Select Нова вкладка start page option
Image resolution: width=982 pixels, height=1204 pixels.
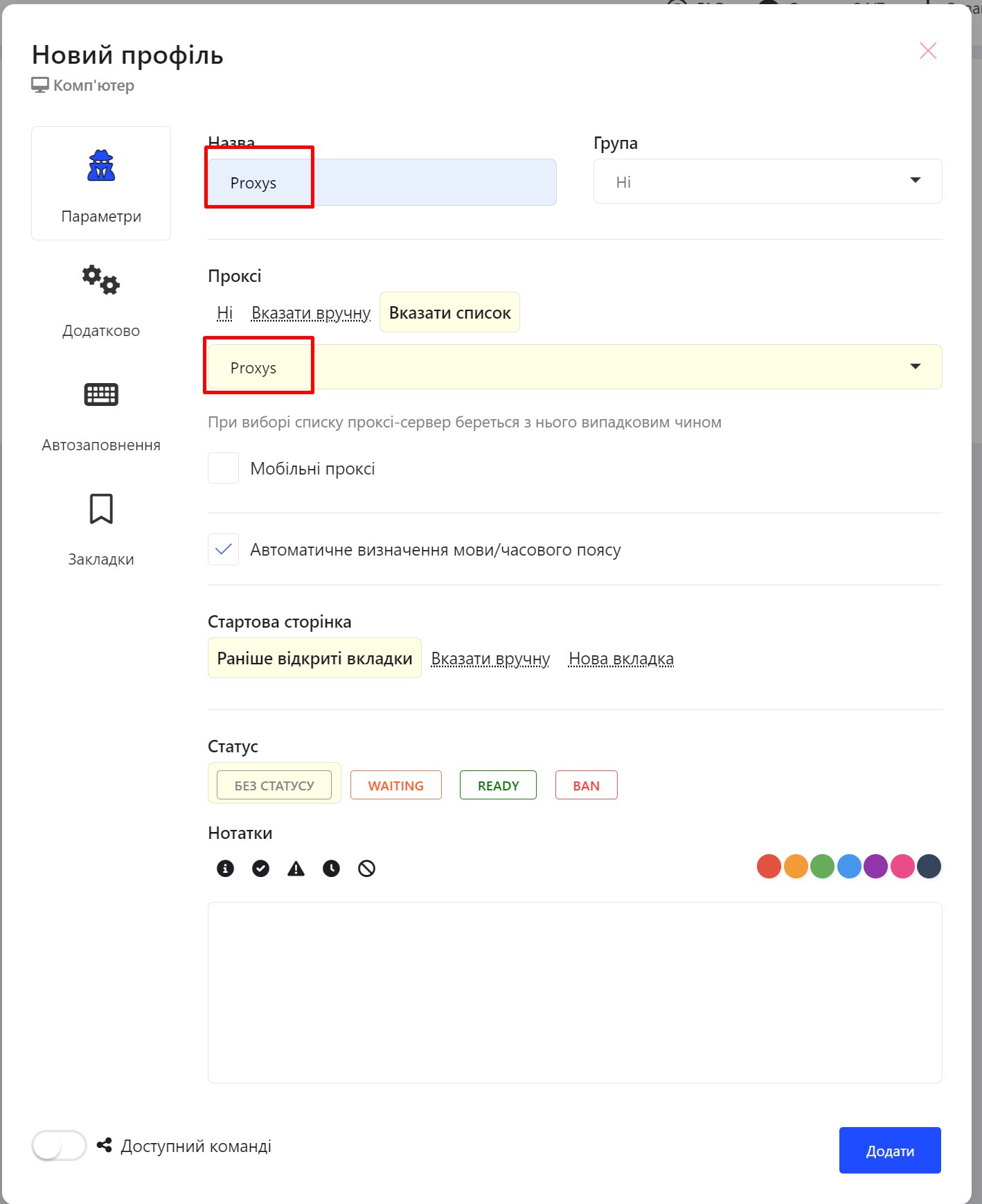pos(621,659)
